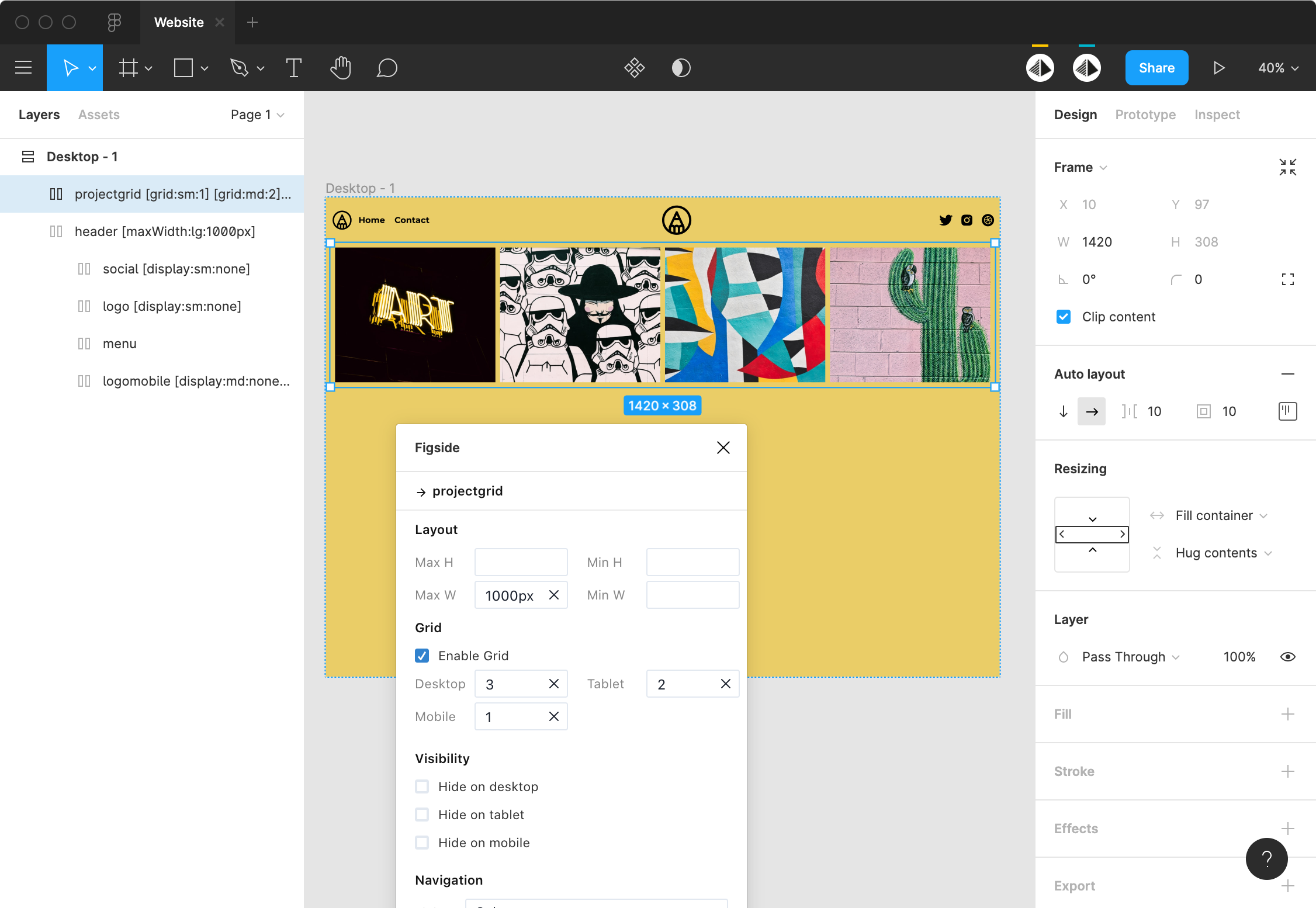Click Twitter icon in the design header
The image size is (1316, 908).
(946, 220)
